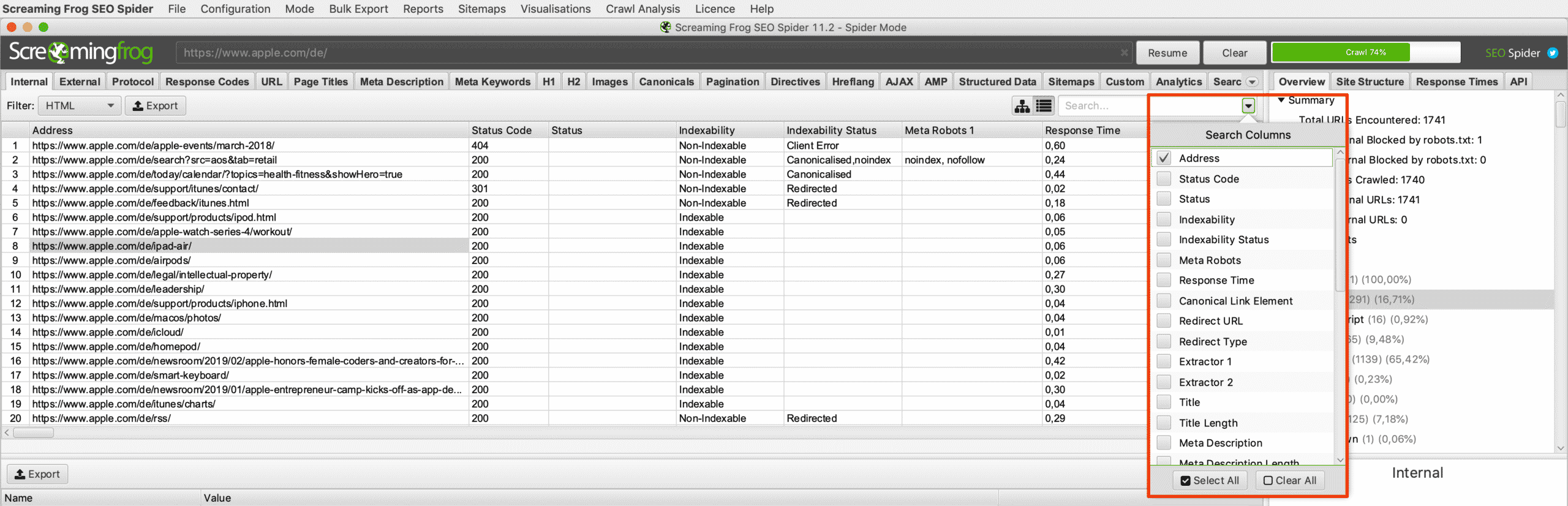Uncheck the Address search column
Viewport: 1568px width, 506px height.
pos(1164,158)
